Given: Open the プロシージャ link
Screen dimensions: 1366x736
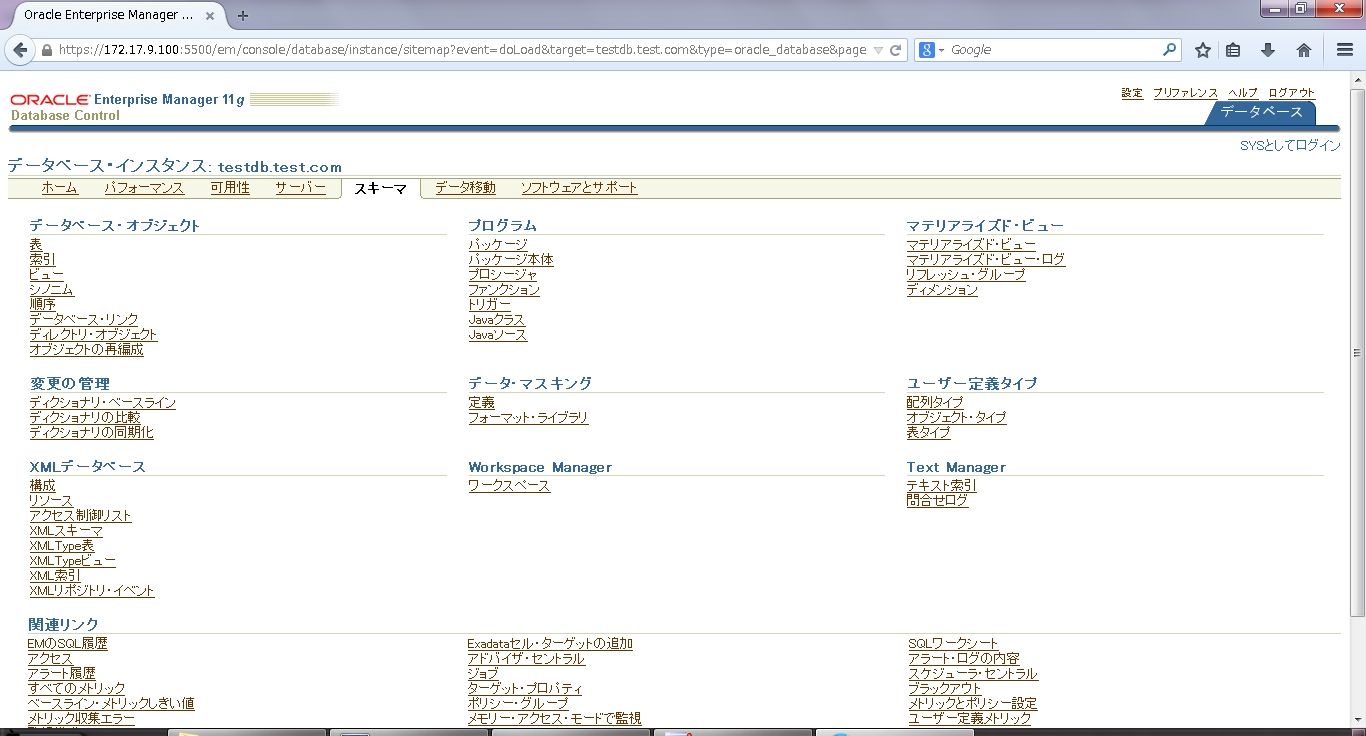Looking at the screenshot, I should (503, 275).
